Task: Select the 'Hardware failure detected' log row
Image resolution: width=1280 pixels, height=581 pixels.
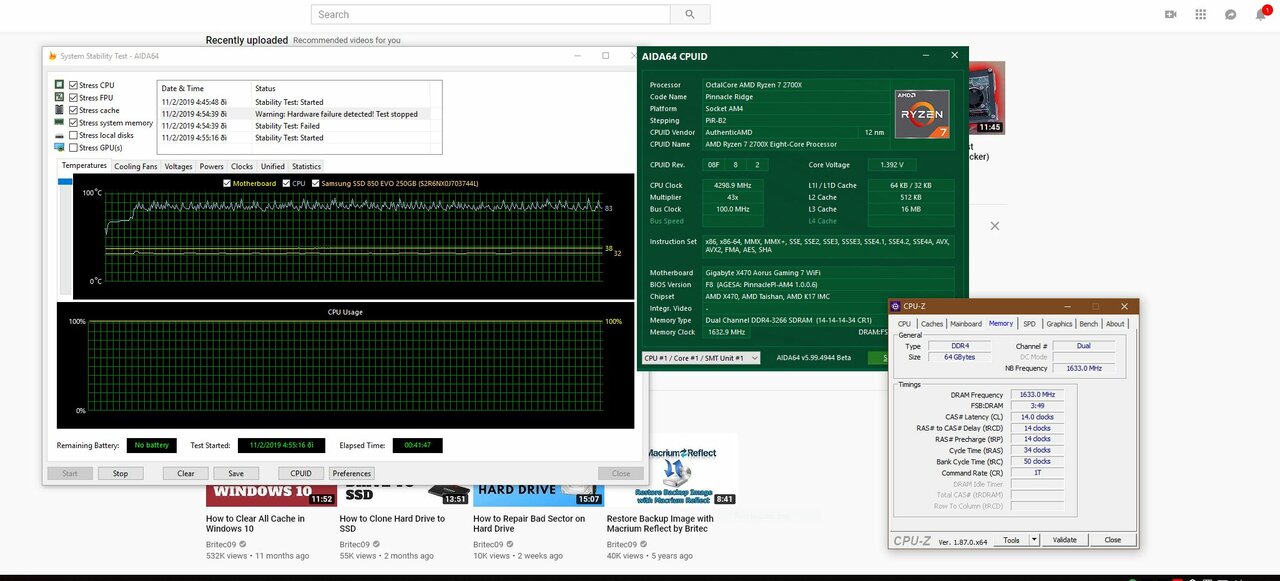Action: click(299, 114)
